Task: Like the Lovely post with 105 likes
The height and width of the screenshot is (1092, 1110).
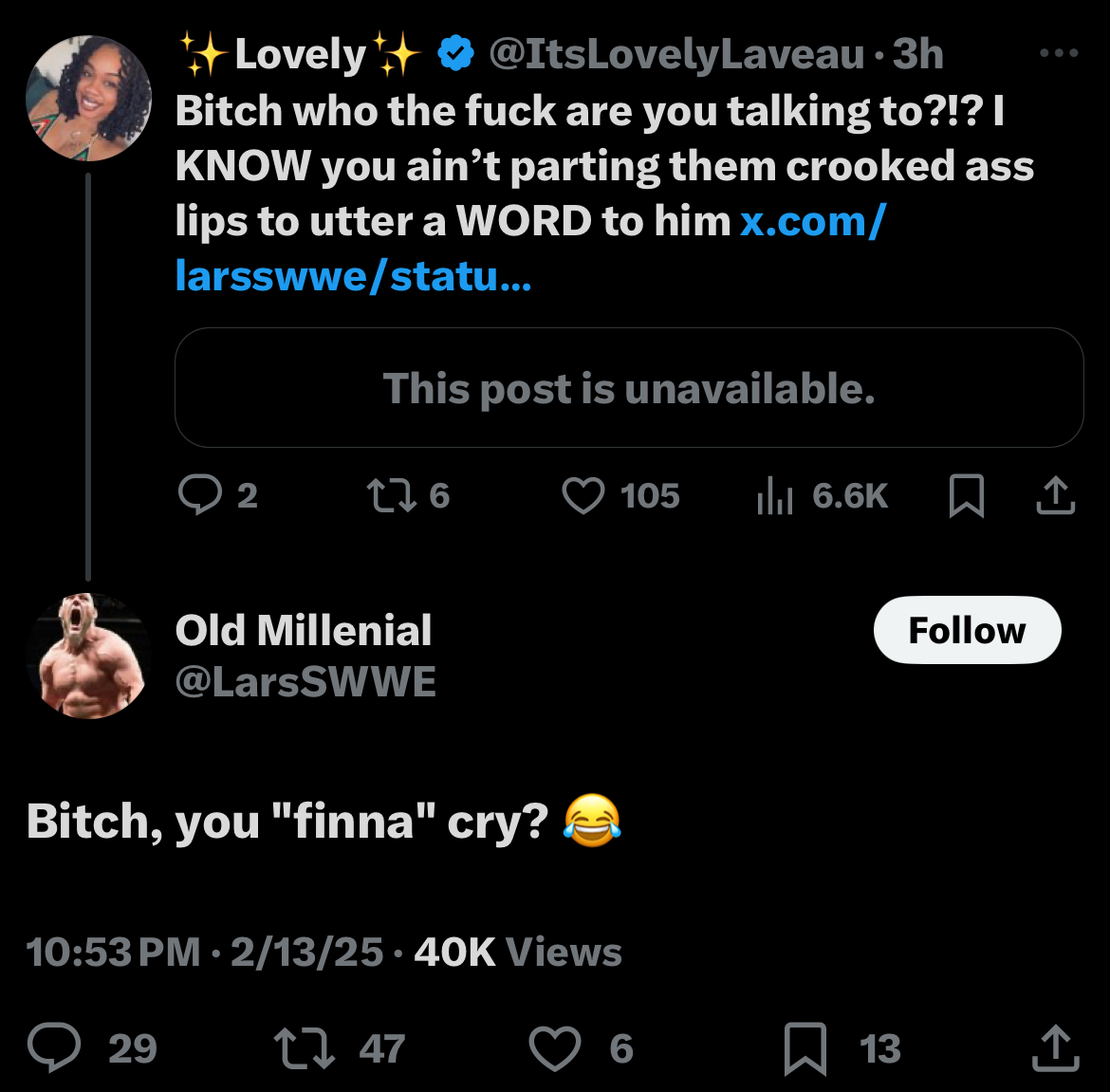Action: pos(583,495)
